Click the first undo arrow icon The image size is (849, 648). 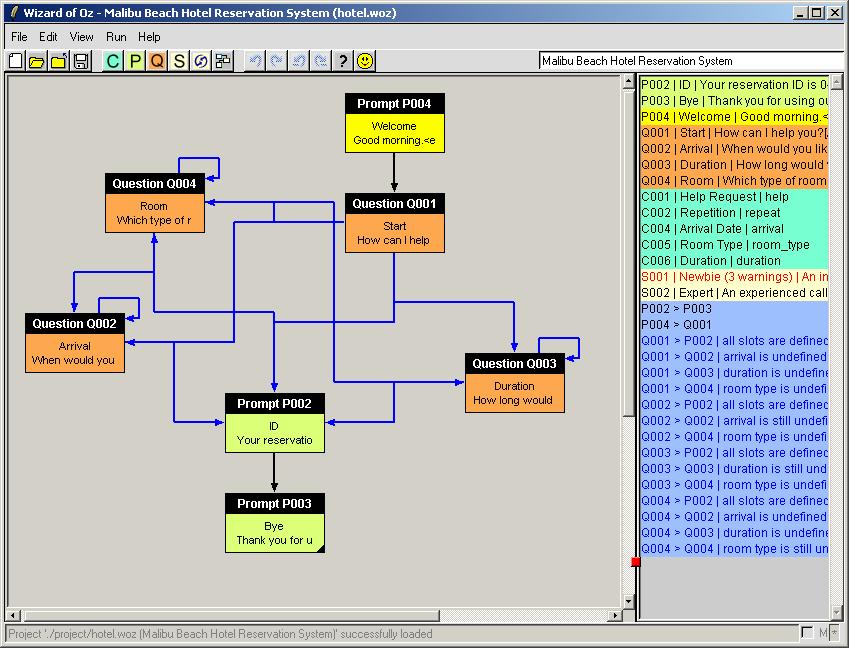click(x=255, y=61)
